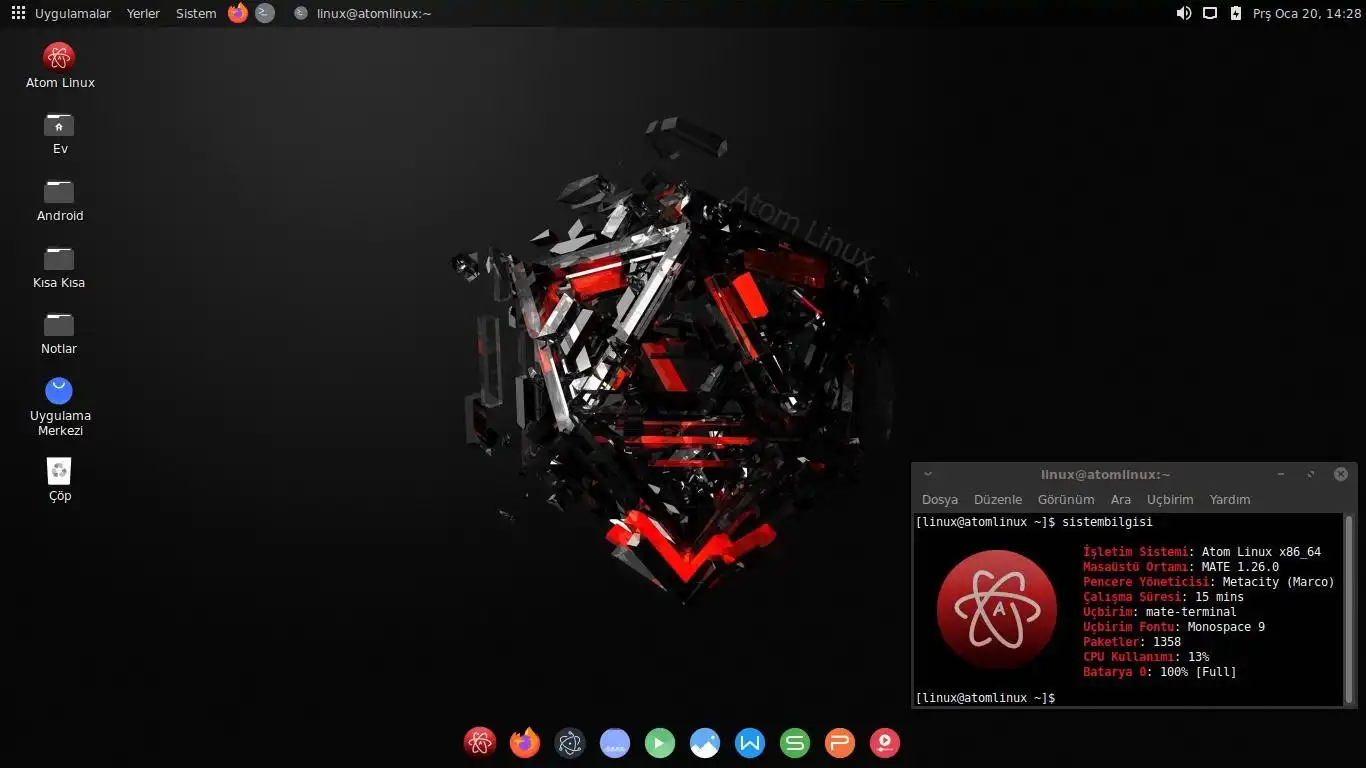Launch terminal from top panel launcher

(x=265, y=13)
